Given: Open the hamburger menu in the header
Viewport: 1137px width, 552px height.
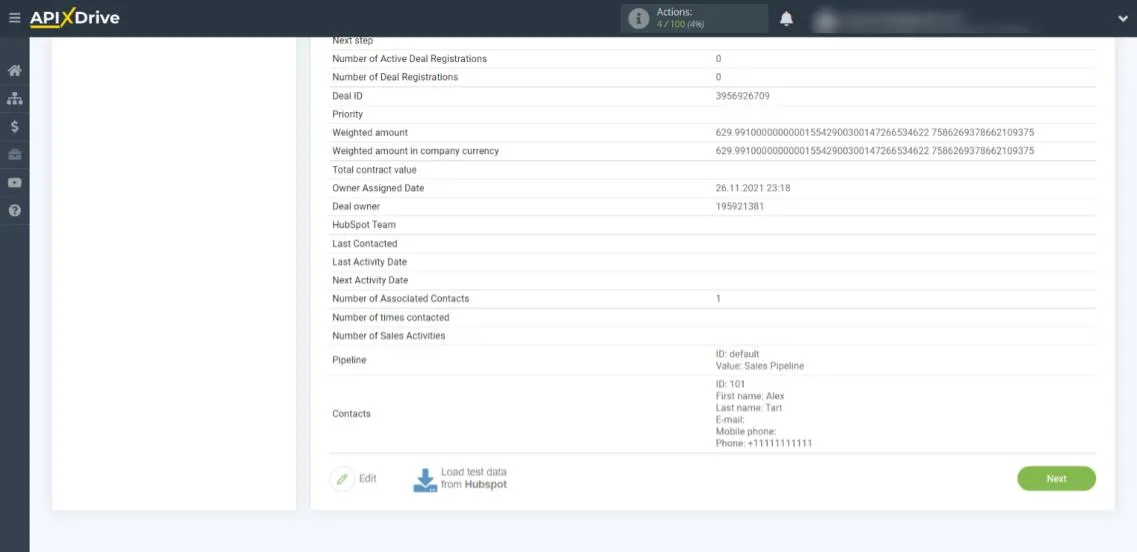Looking at the screenshot, I should point(14,18).
